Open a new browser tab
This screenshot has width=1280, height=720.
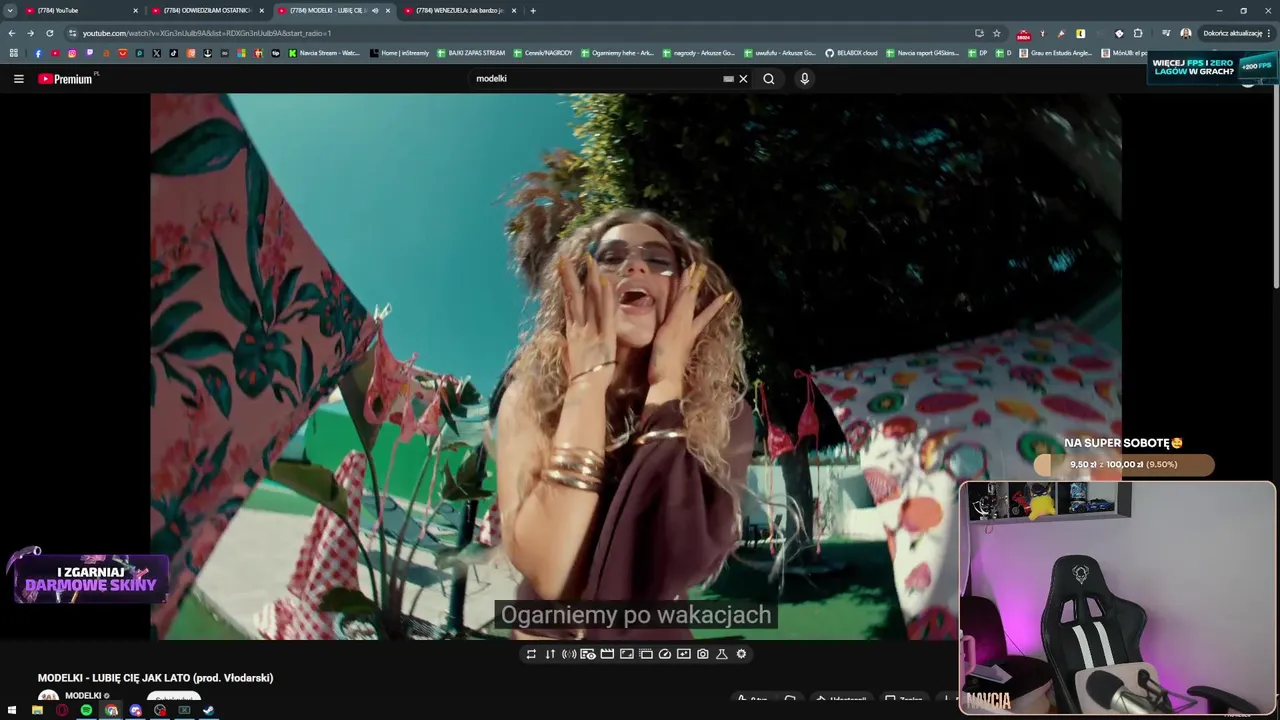pyautogui.click(x=533, y=10)
